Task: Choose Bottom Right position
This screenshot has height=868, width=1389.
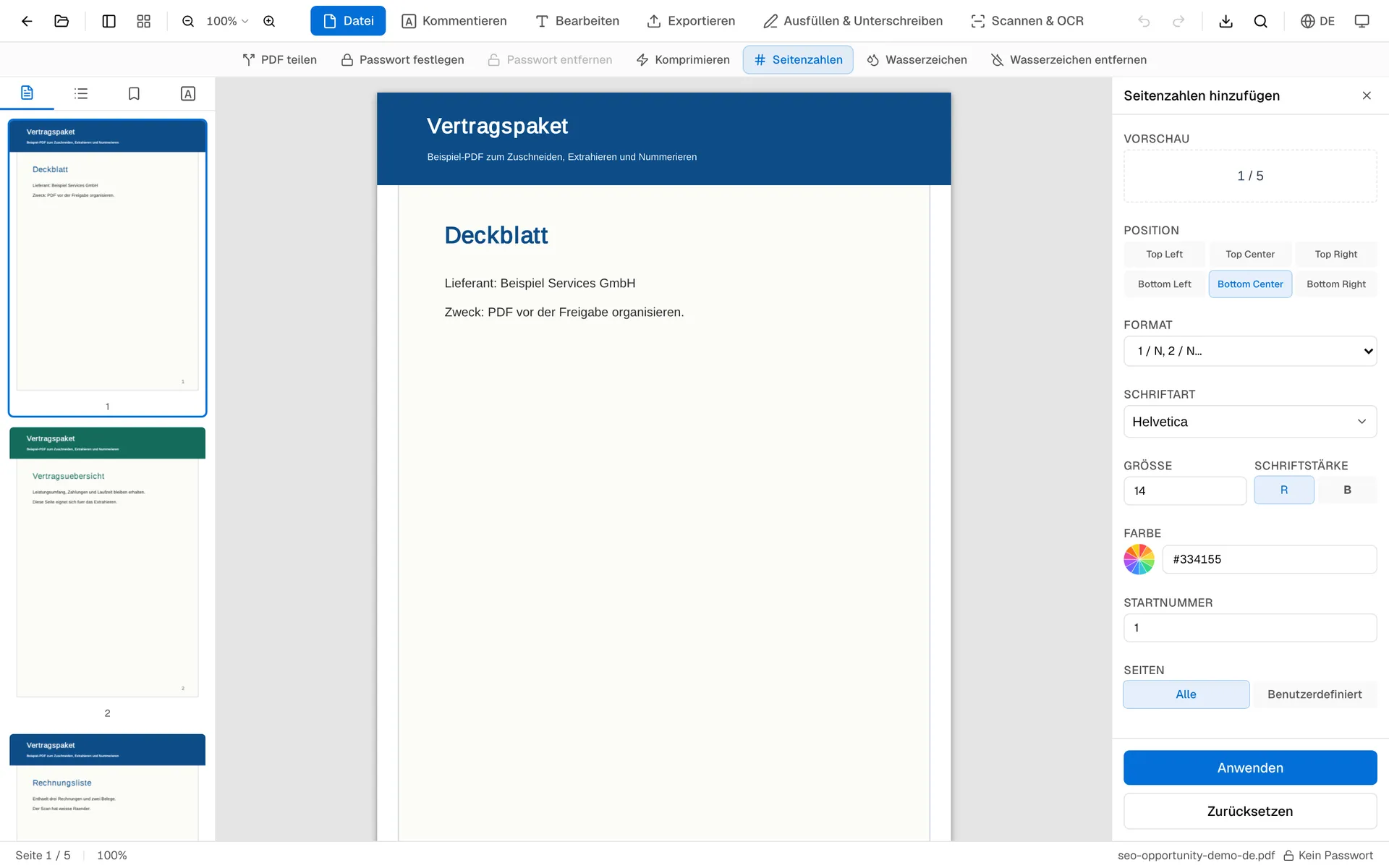Action: click(1335, 284)
